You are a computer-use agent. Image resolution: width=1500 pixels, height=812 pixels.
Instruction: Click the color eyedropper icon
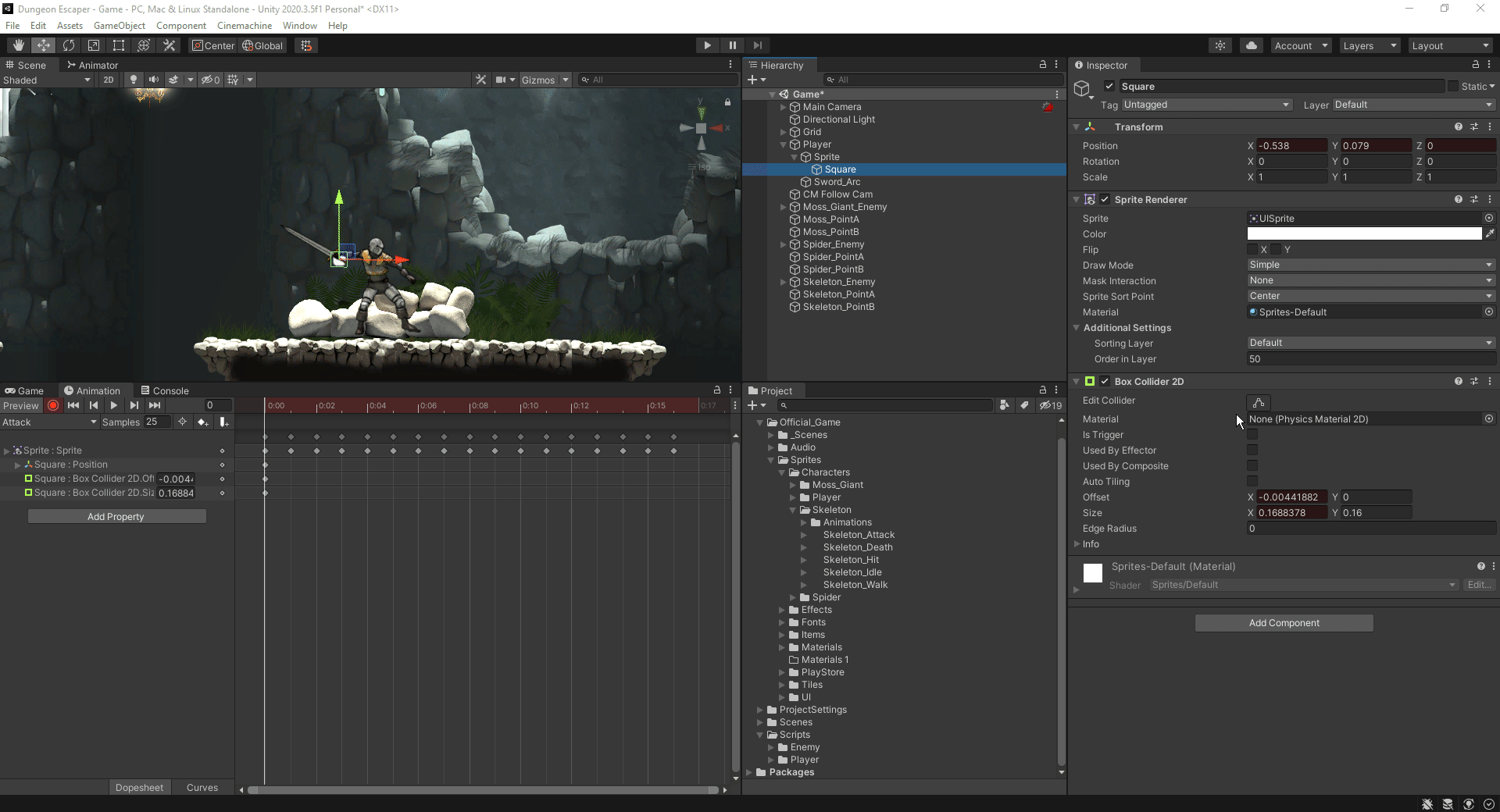pyautogui.click(x=1490, y=233)
